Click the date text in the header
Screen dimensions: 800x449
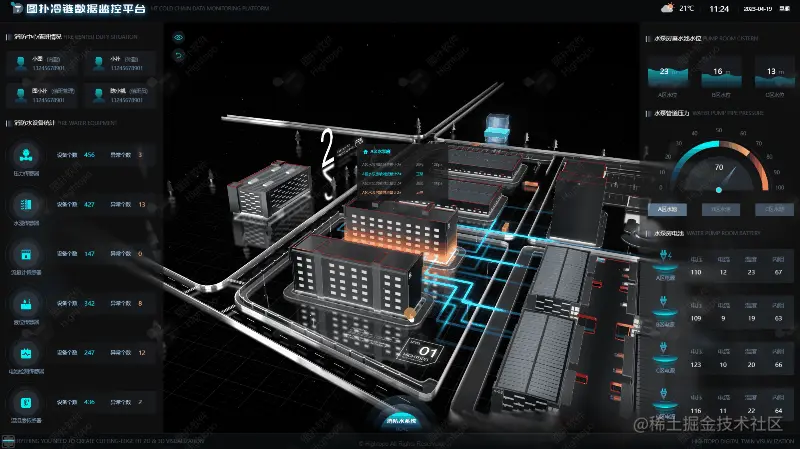[758, 9]
